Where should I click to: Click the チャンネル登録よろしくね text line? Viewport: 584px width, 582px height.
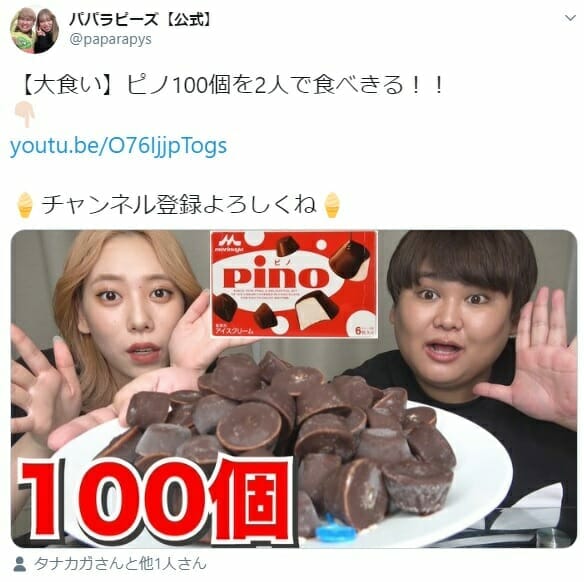[x=179, y=205]
